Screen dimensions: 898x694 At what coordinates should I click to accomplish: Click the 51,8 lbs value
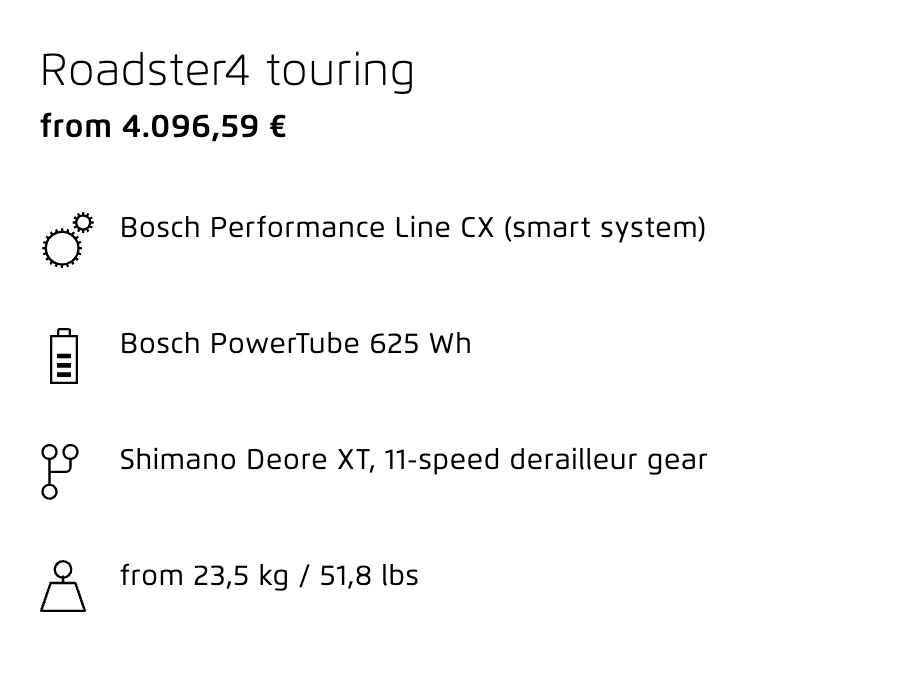[x=369, y=575]
